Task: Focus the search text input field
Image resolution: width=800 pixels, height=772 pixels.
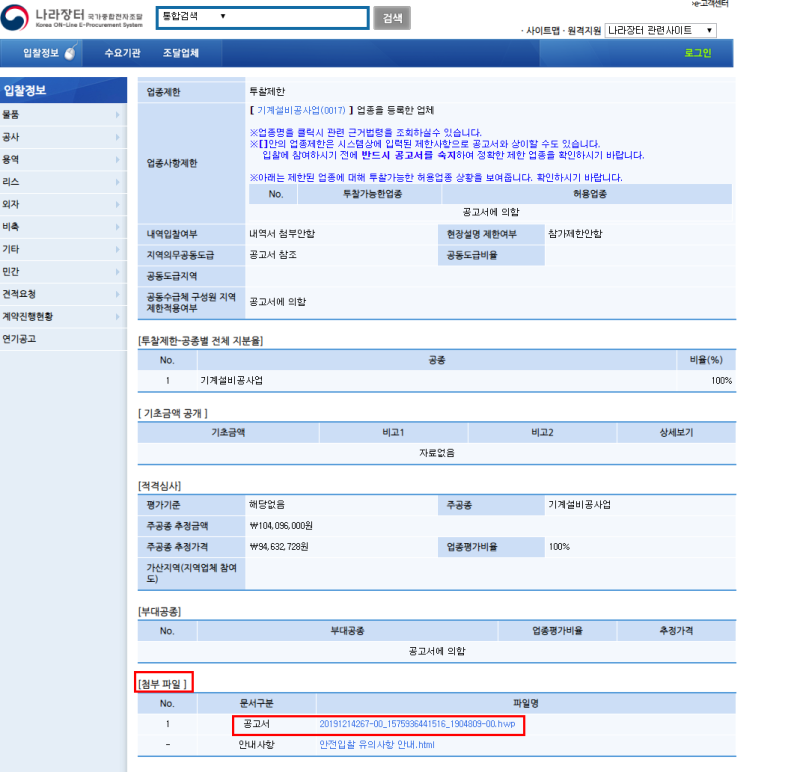Action: [x=297, y=17]
